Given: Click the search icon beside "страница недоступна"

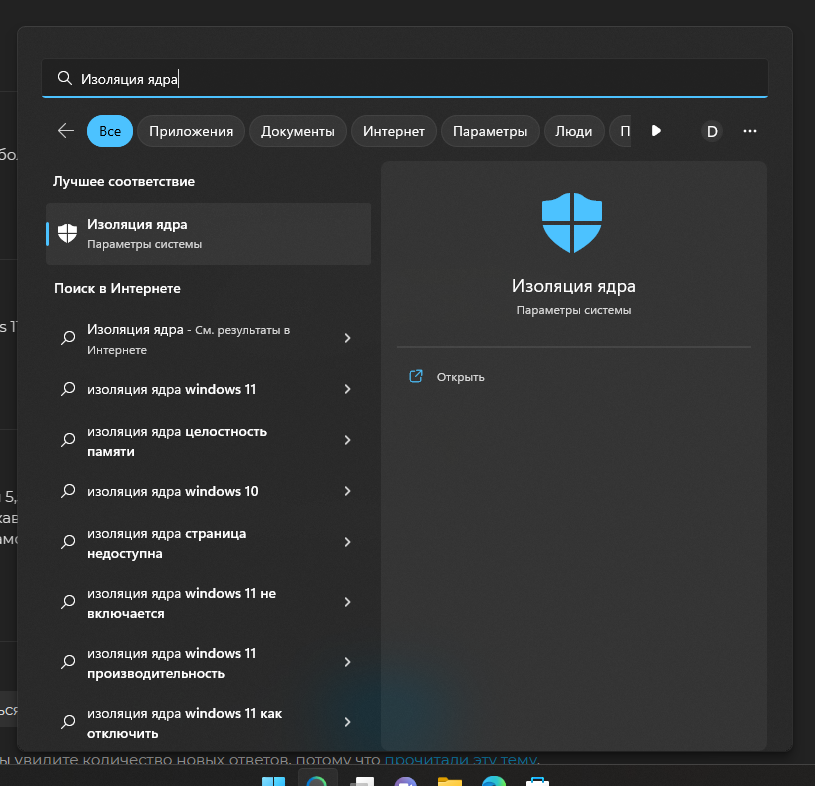Looking at the screenshot, I should [x=68, y=542].
